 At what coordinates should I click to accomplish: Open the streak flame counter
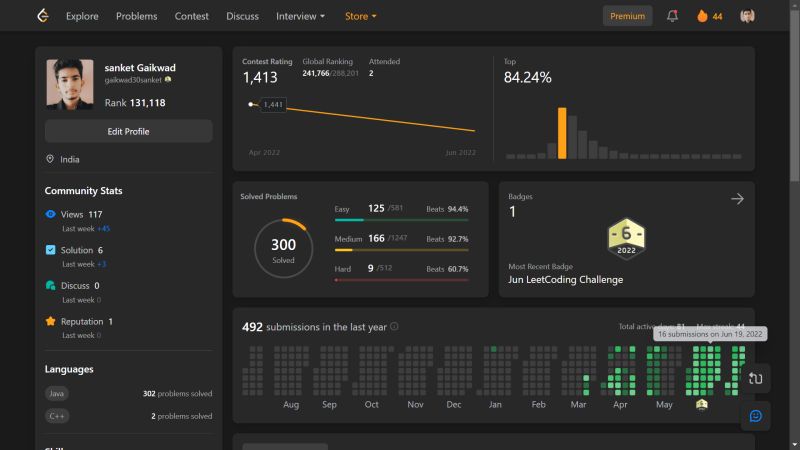click(x=710, y=16)
